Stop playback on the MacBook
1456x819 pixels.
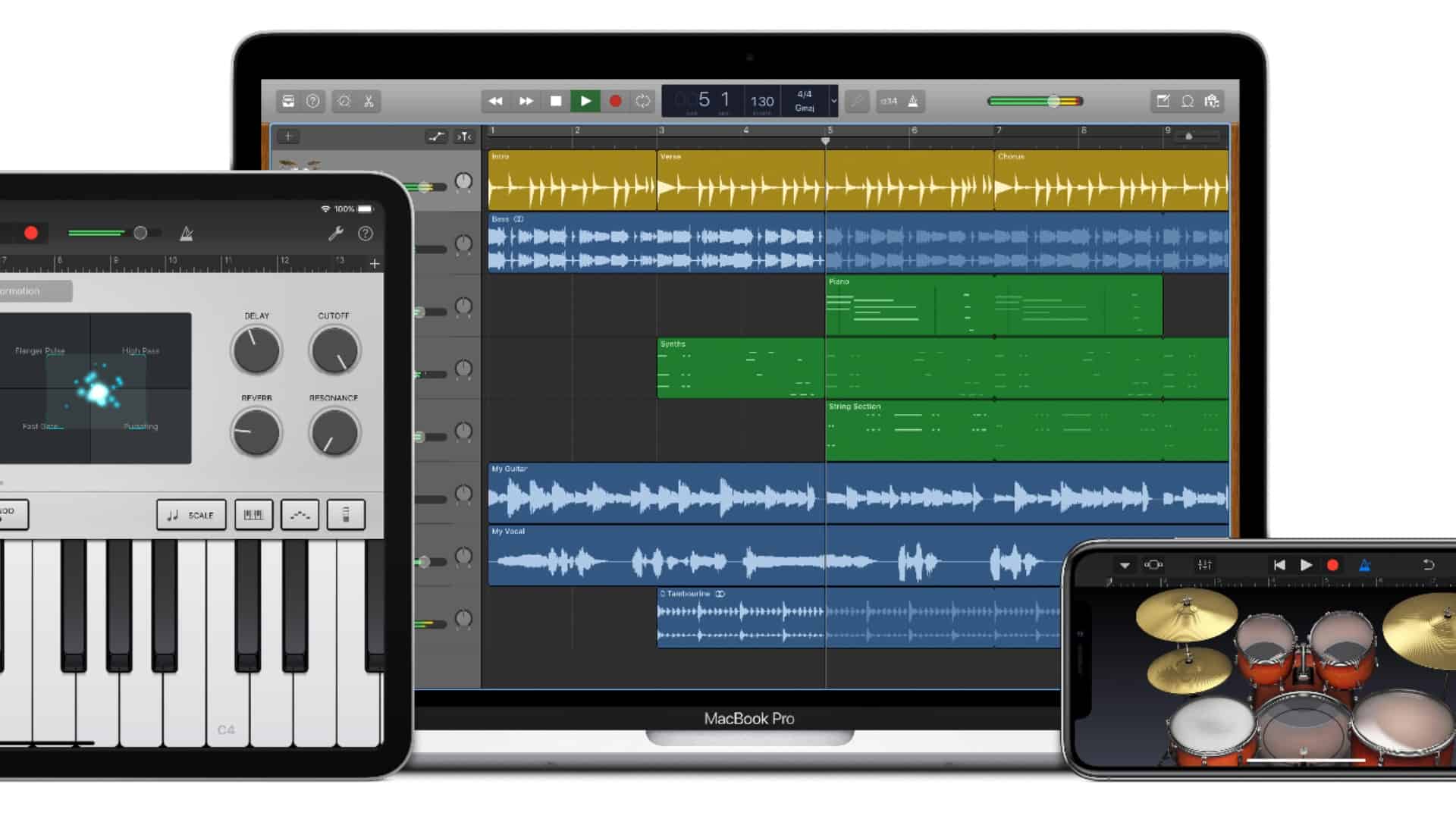556,101
